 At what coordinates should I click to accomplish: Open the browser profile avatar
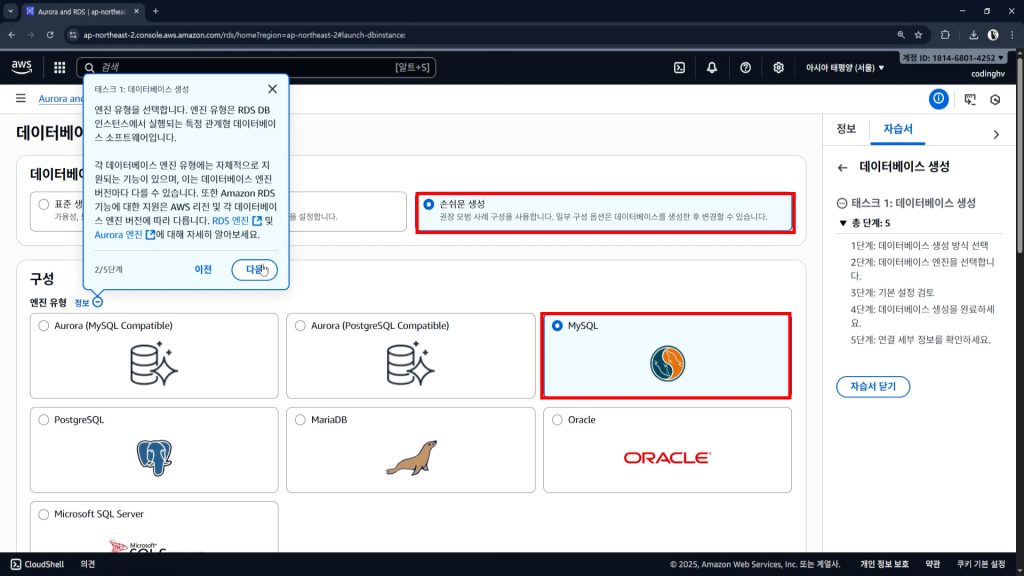point(993,35)
